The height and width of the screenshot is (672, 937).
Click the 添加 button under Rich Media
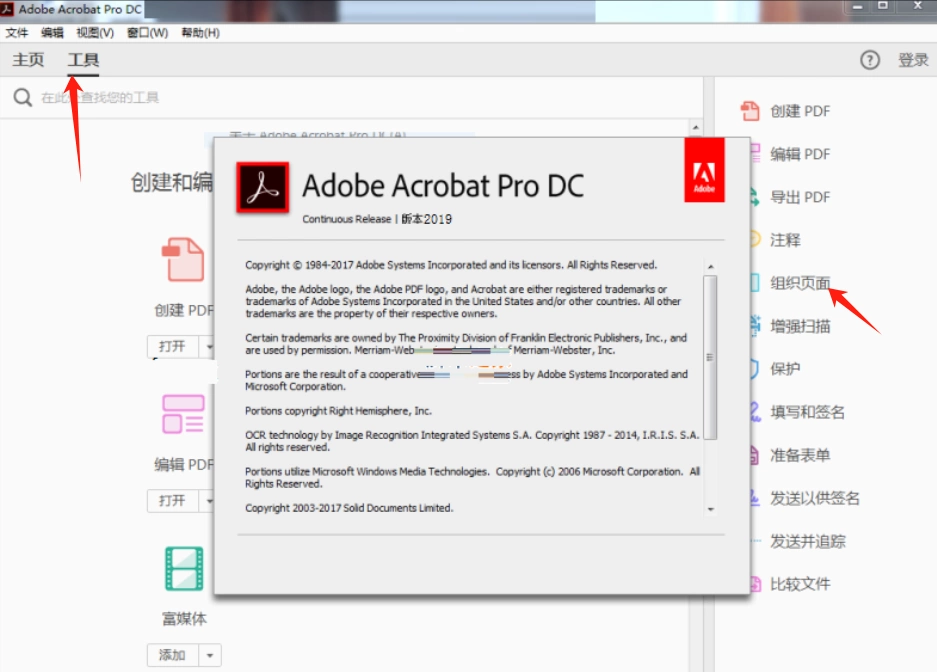coord(173,655)
